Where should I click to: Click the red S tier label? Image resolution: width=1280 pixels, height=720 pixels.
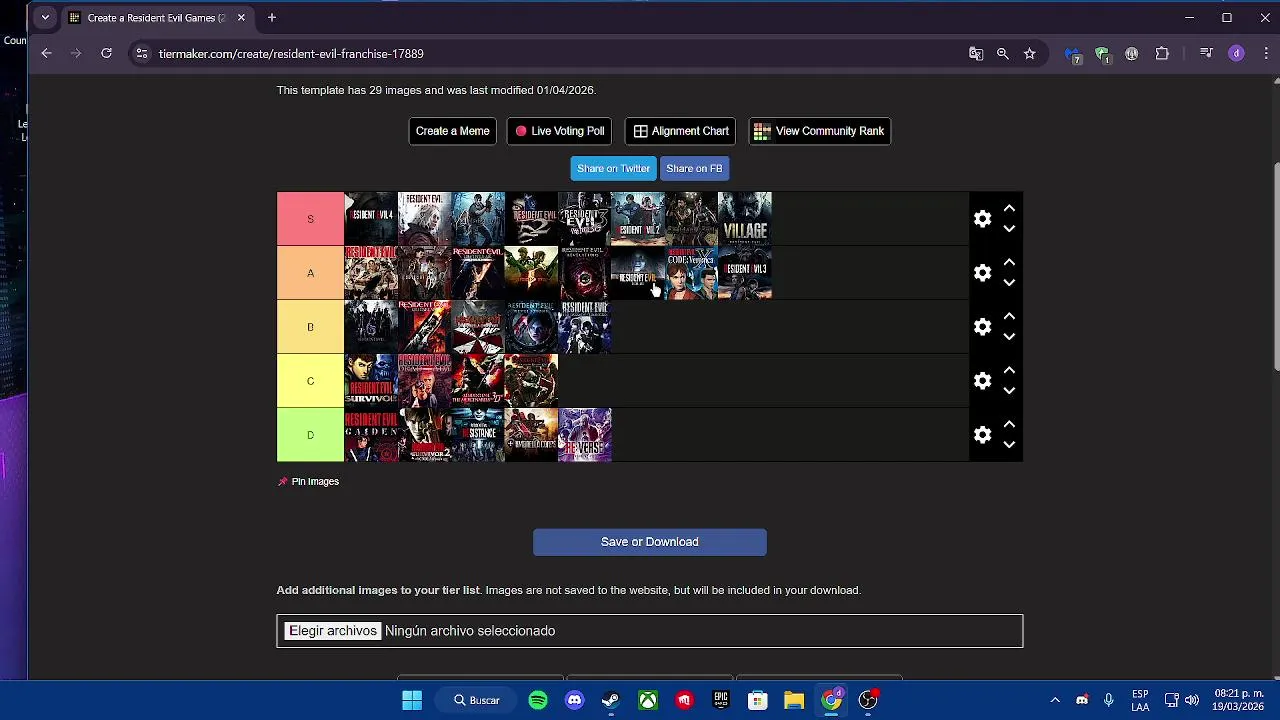click(310, 219)
